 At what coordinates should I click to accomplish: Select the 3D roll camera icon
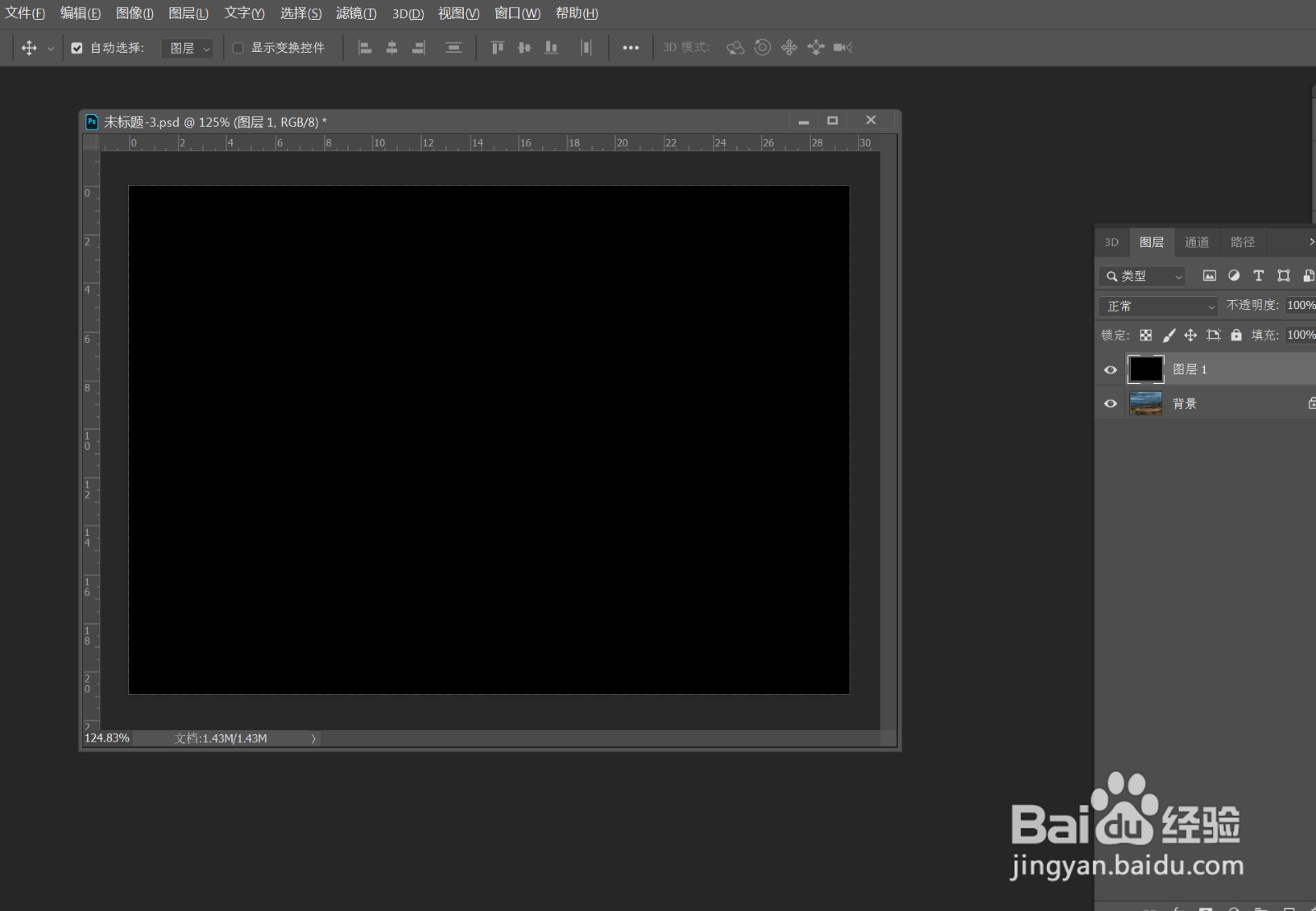(762, 48)
